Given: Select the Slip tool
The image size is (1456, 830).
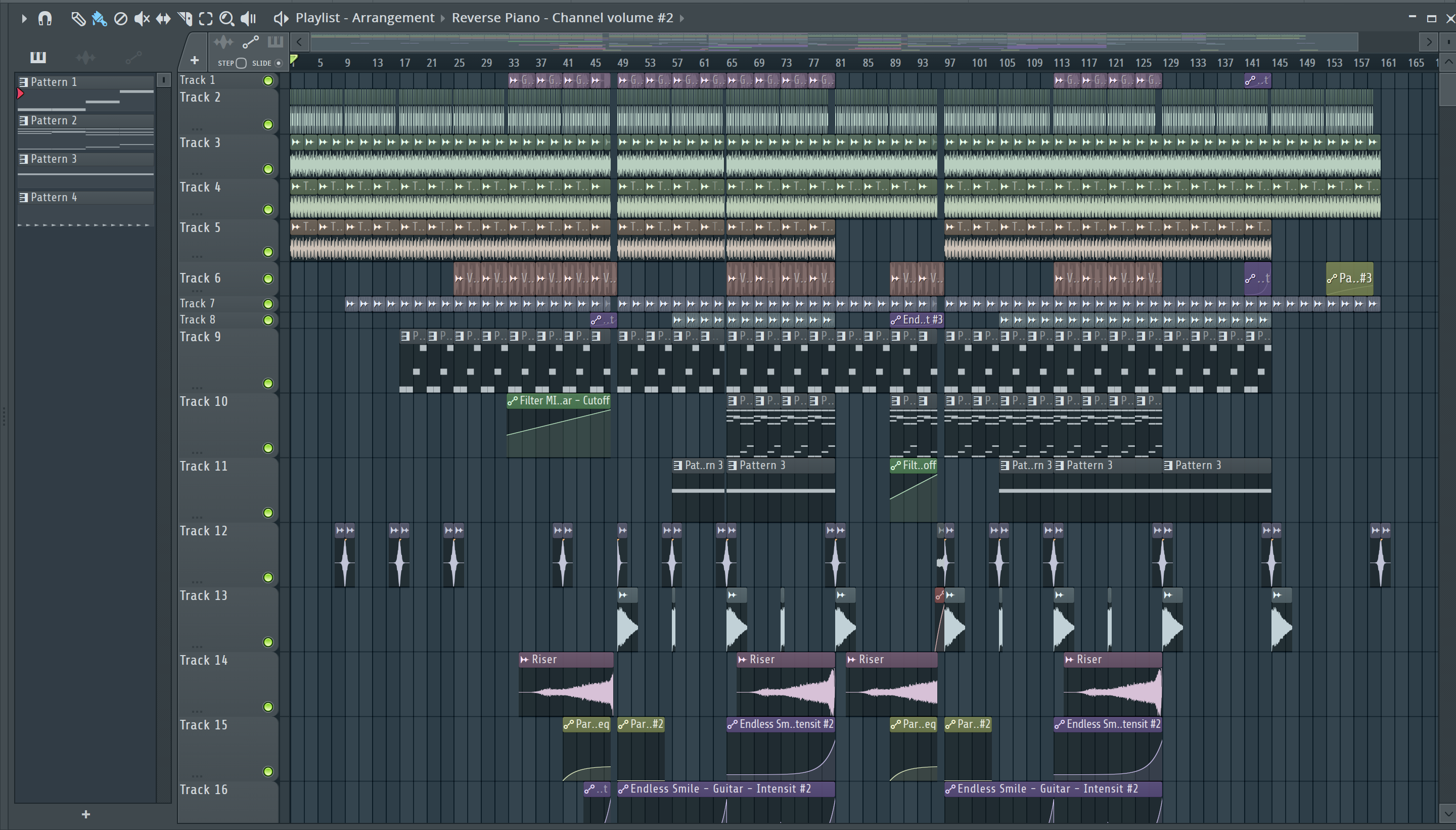Looking at the screenshot, I should [163, 18].
